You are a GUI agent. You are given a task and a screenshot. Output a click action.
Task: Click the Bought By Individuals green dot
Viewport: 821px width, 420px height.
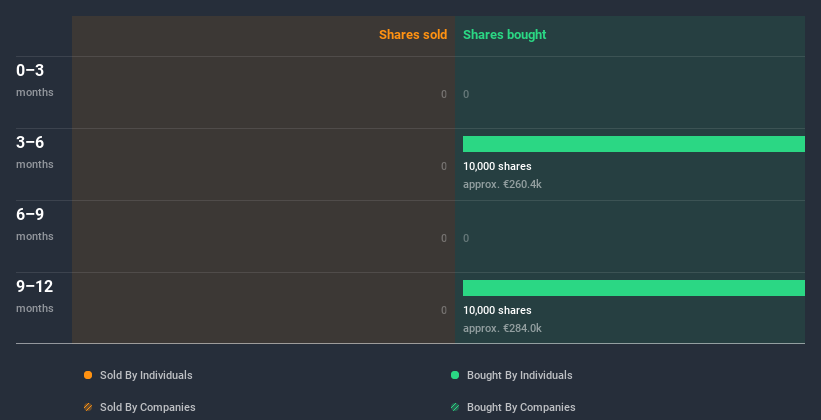[x=455, y=375]
